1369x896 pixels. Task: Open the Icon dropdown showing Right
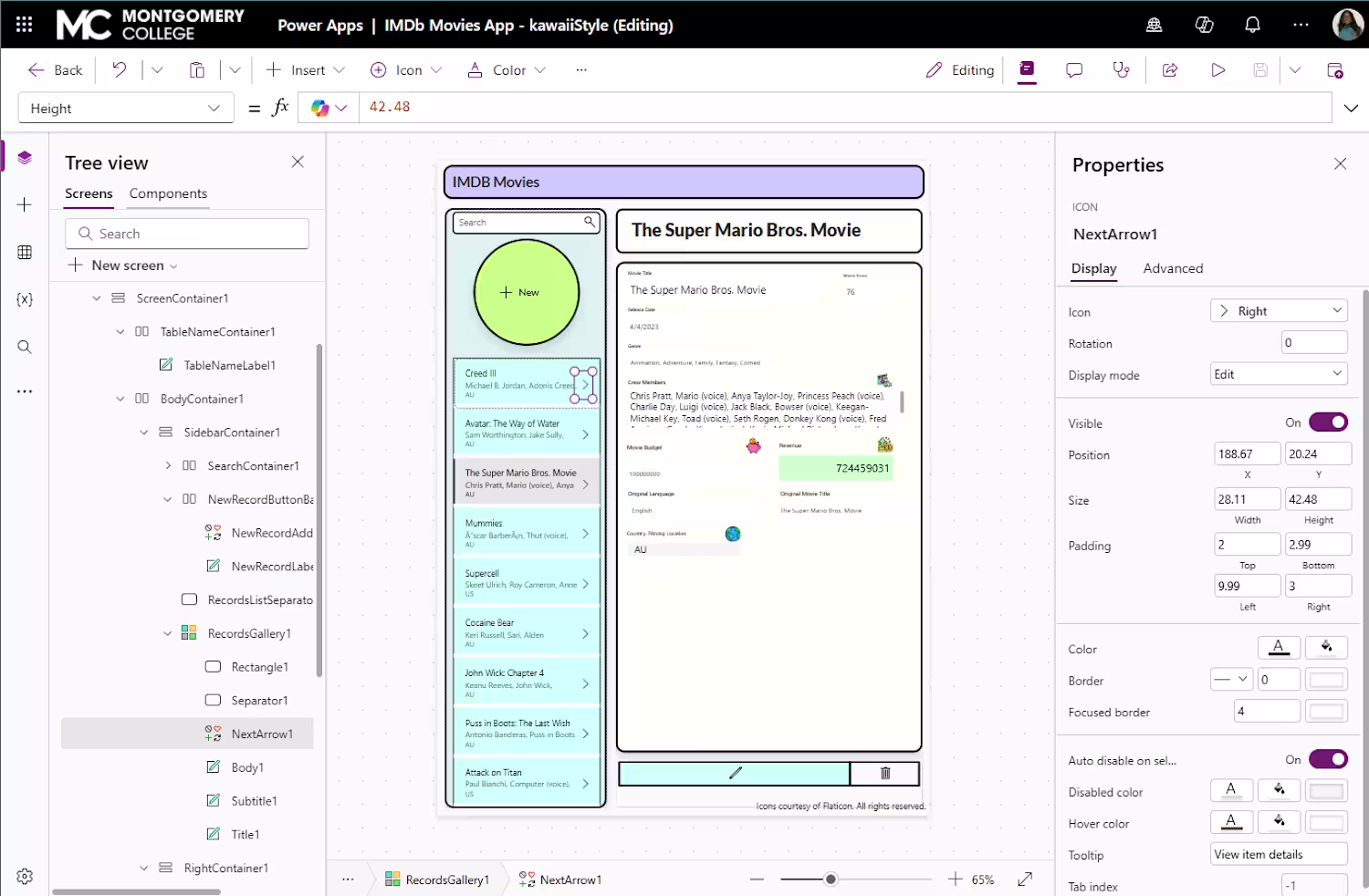coord(1279,311)
